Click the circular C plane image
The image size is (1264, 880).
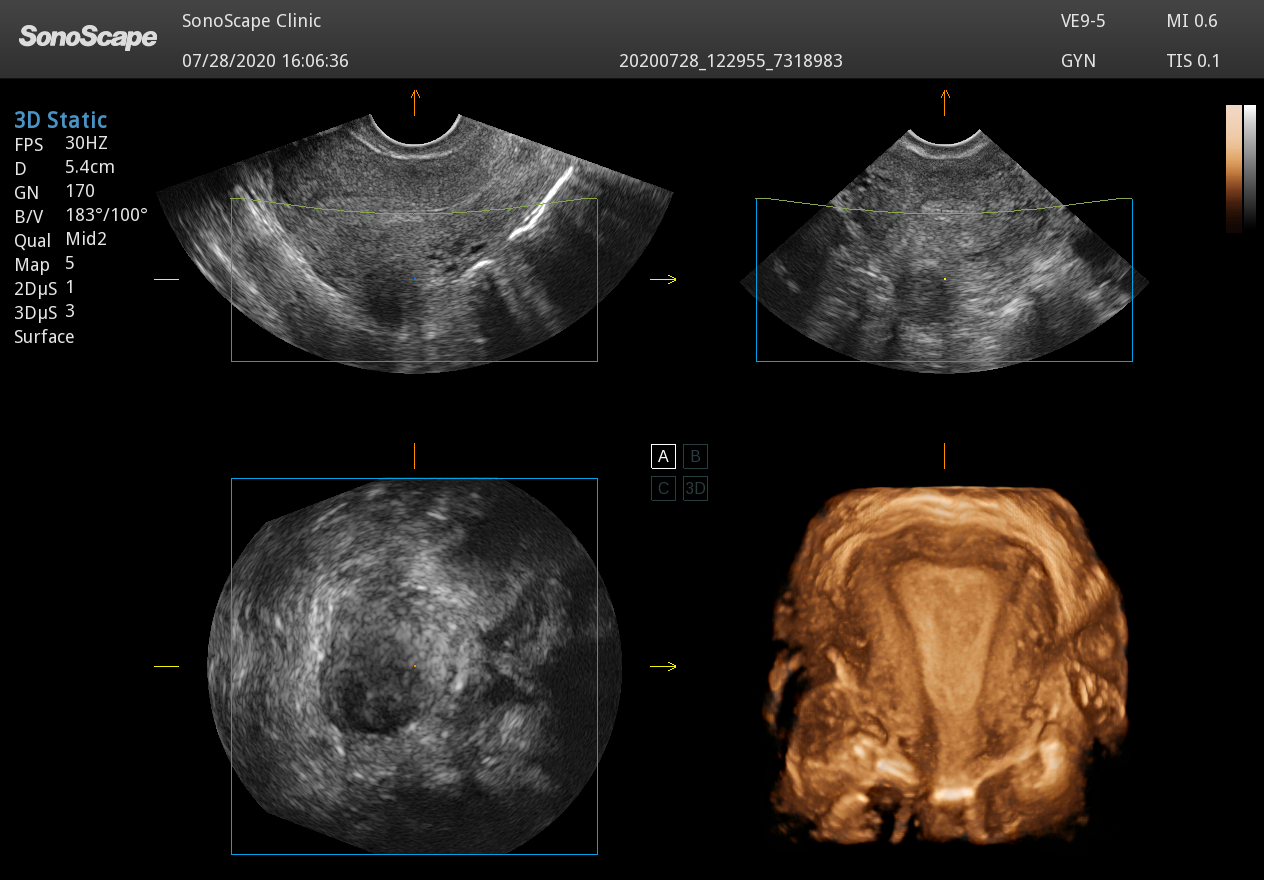(414, 666)
